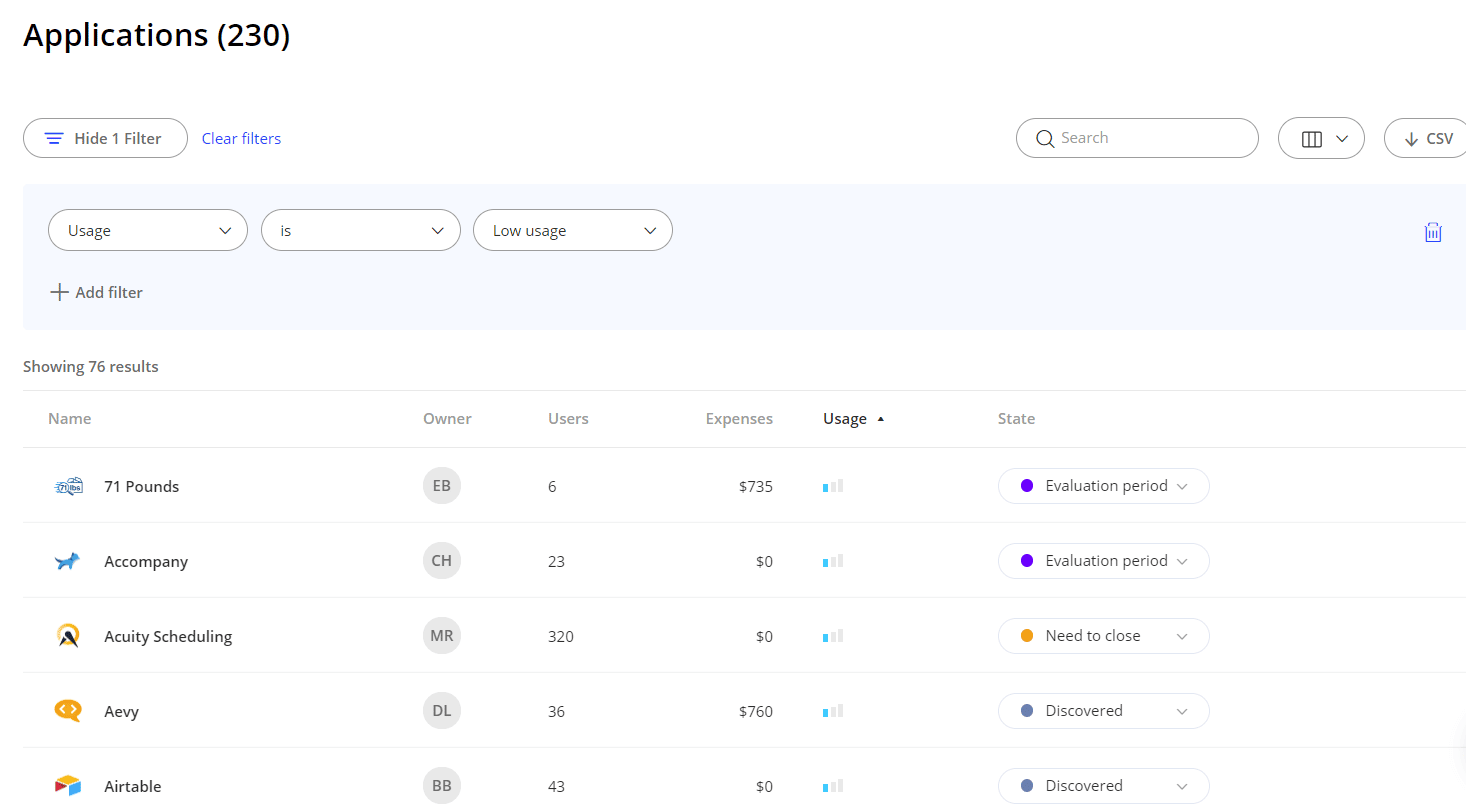Click owner avatar DL for Aevy
Image resolution: width=1466 pixels, height=806 pixels.
[441, 711]
